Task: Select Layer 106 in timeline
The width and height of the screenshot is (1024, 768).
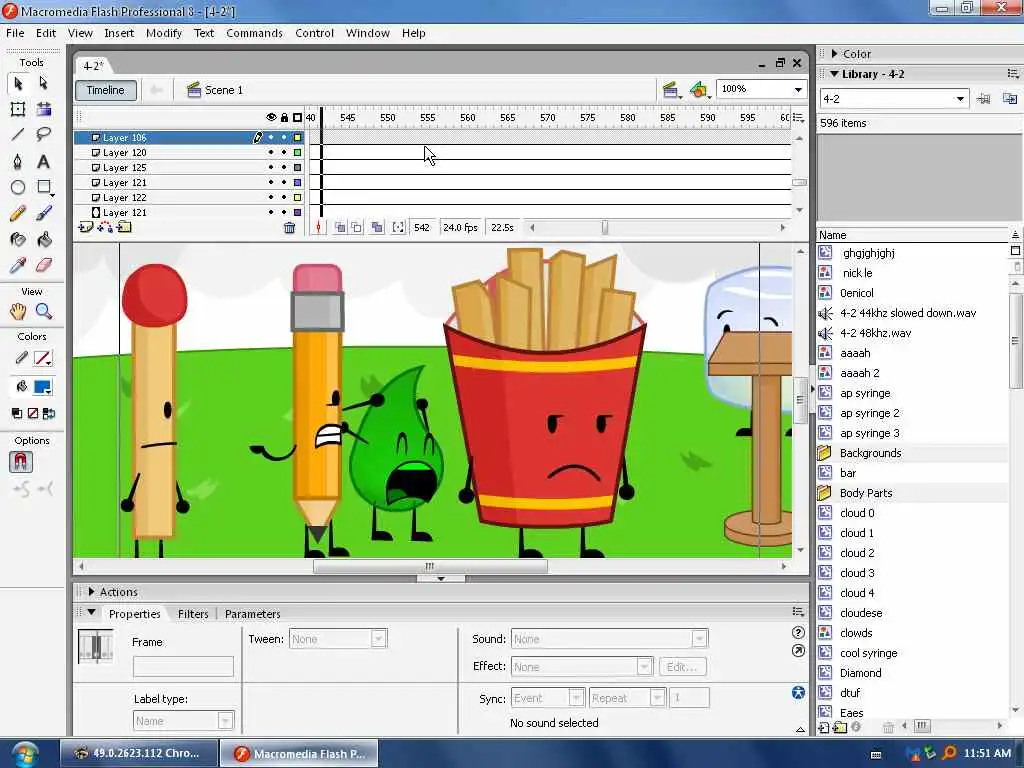Action: click(189, 137)
